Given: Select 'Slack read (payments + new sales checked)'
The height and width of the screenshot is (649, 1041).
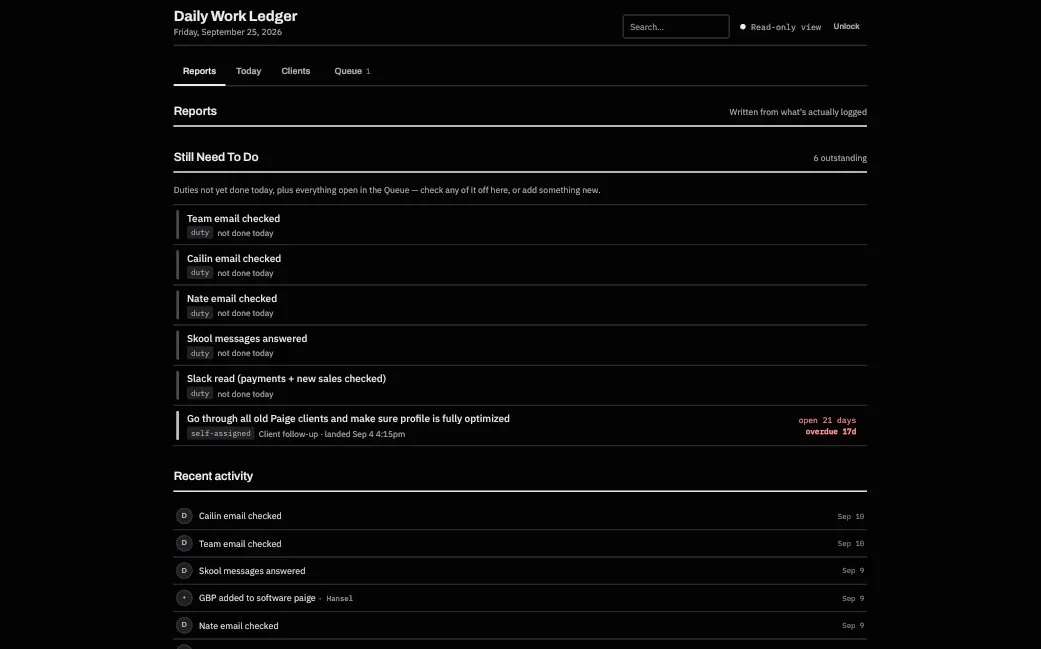Looking at the screenshot, I should [x=520, y=386].
